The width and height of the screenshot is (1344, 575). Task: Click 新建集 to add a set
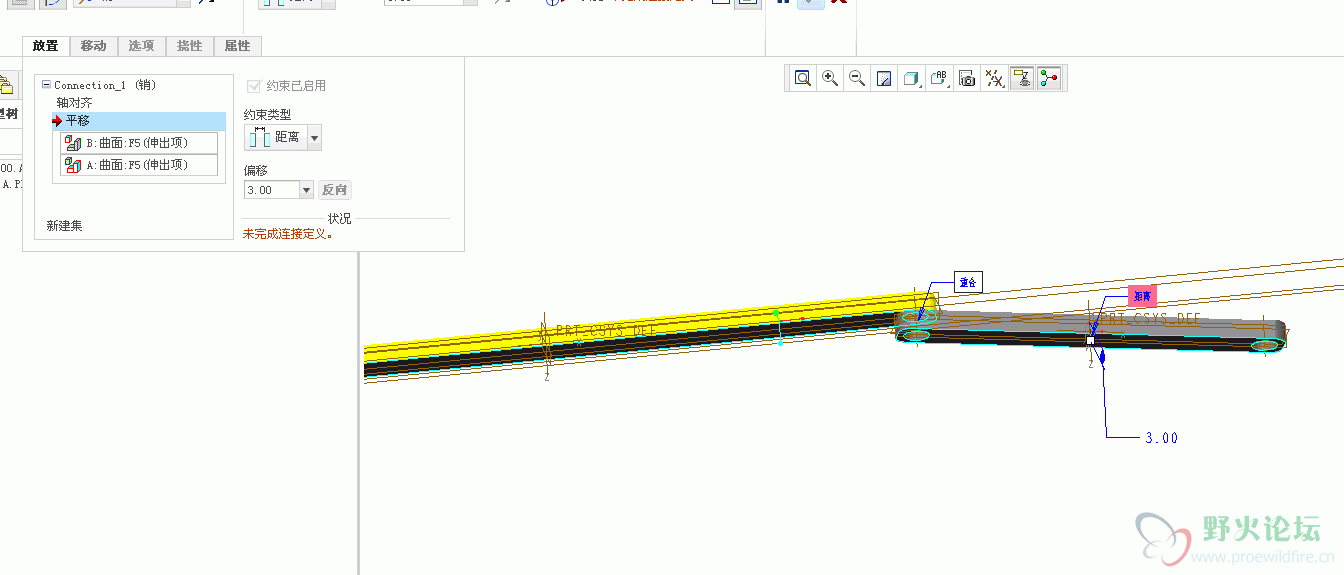pos(65,226)
